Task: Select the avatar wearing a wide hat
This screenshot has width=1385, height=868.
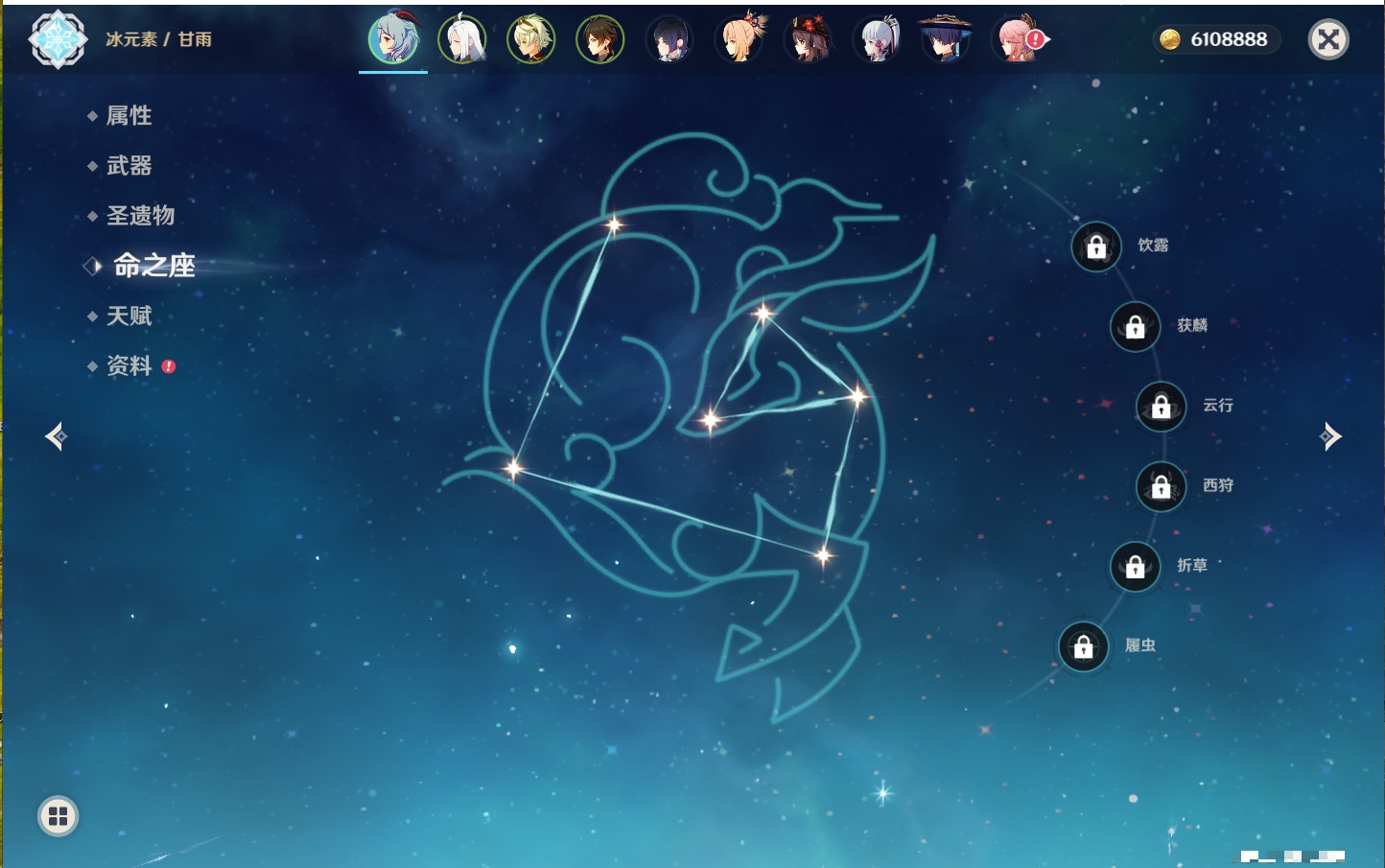Action: pyautogui.click(x=947, y=39)
